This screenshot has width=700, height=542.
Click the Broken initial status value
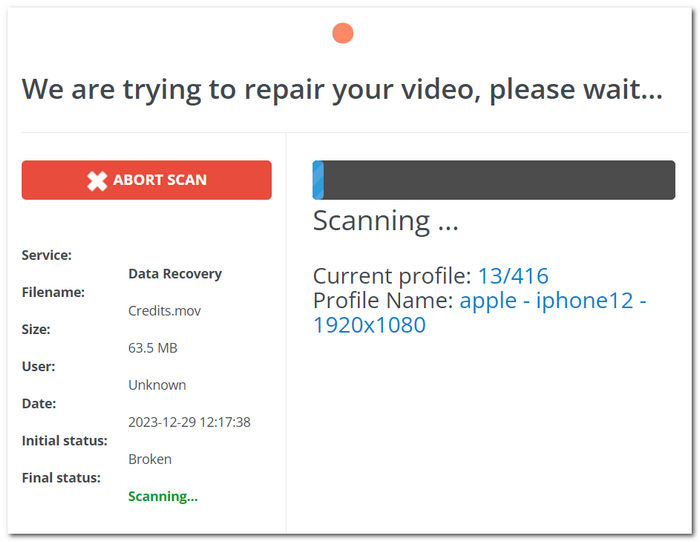[150, 459]
